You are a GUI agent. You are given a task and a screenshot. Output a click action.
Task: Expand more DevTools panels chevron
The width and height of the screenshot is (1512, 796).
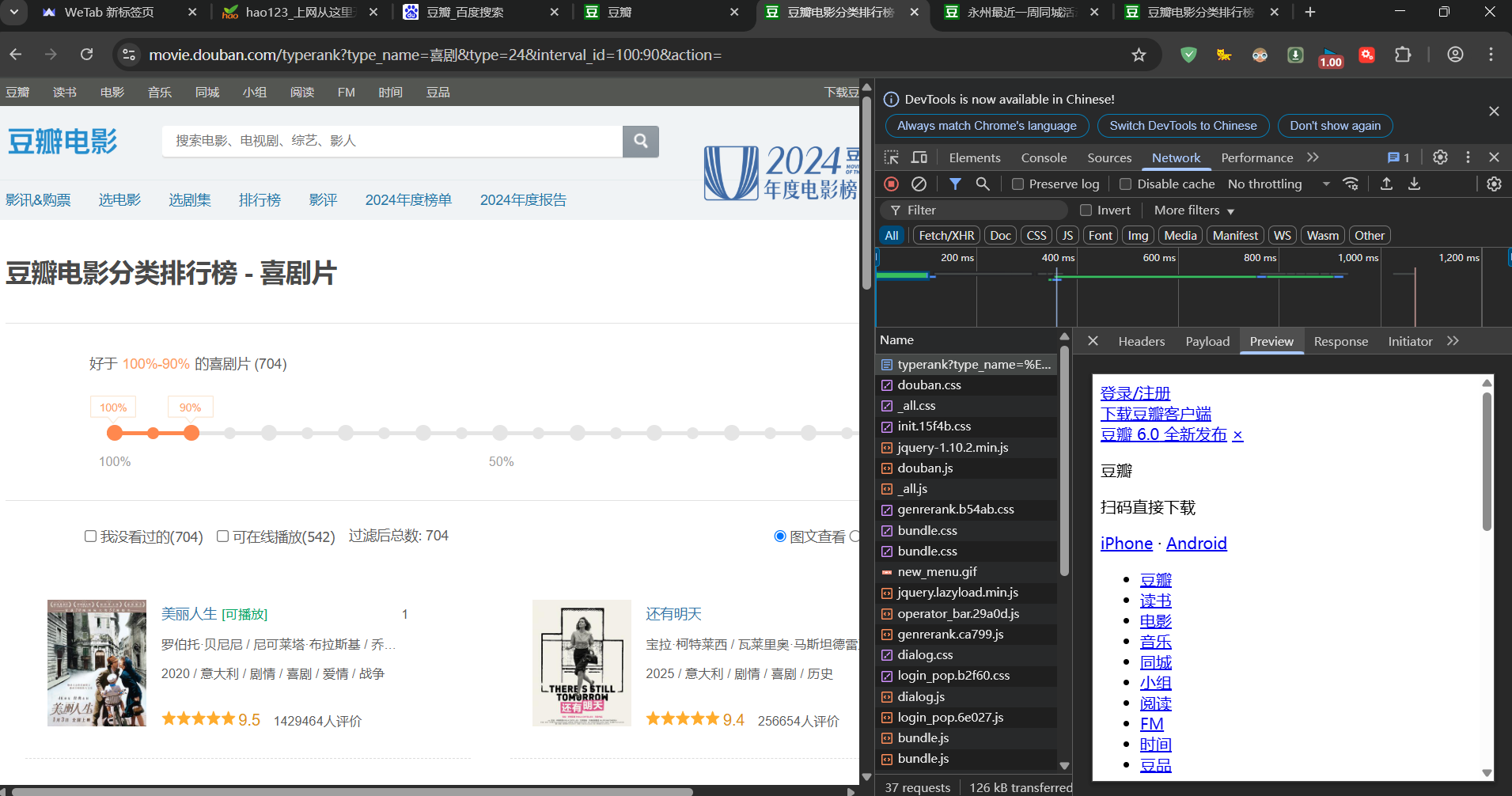pos(1313,157)
